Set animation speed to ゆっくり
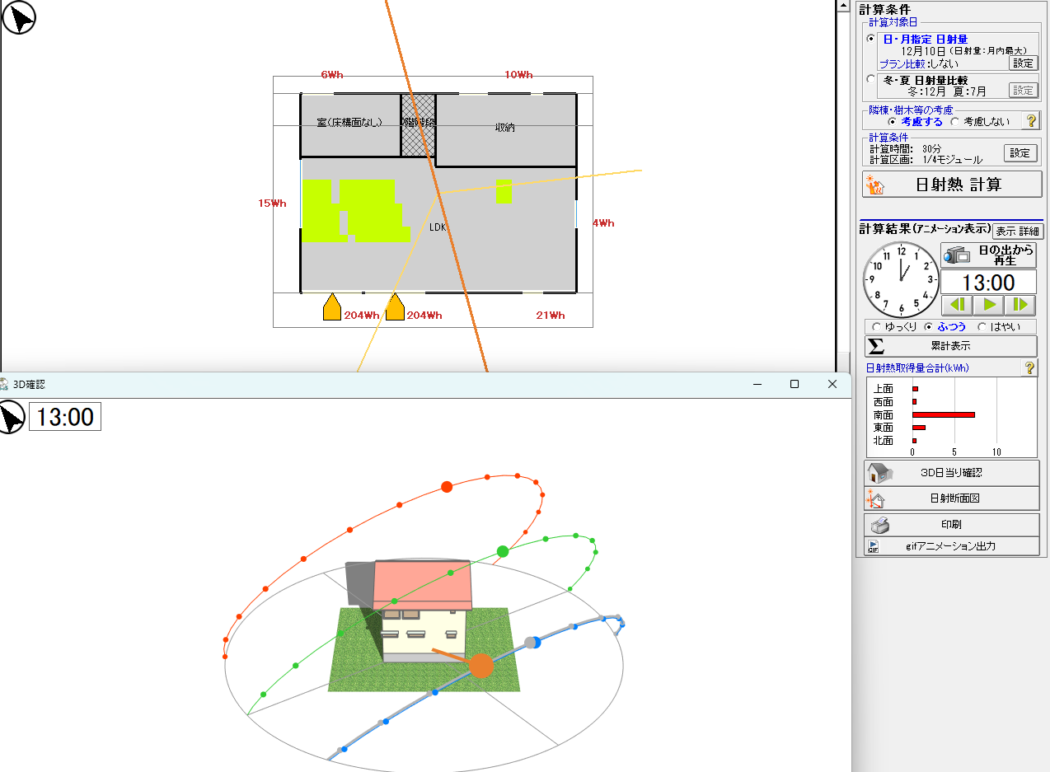 click(878, 327)
